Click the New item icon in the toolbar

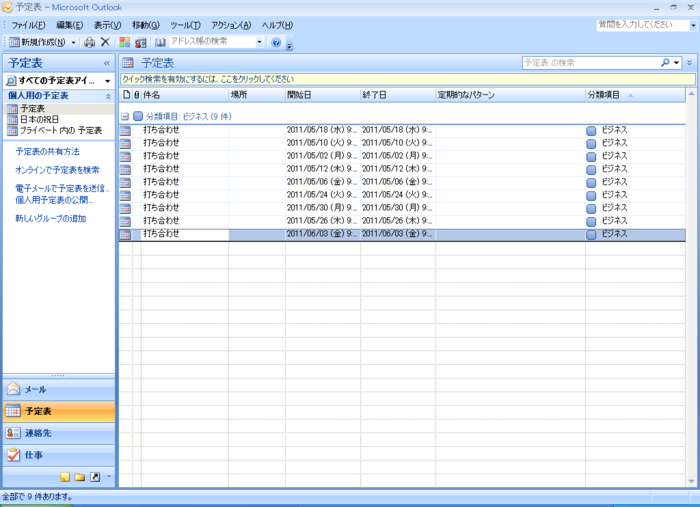click(x=14, y=42)
